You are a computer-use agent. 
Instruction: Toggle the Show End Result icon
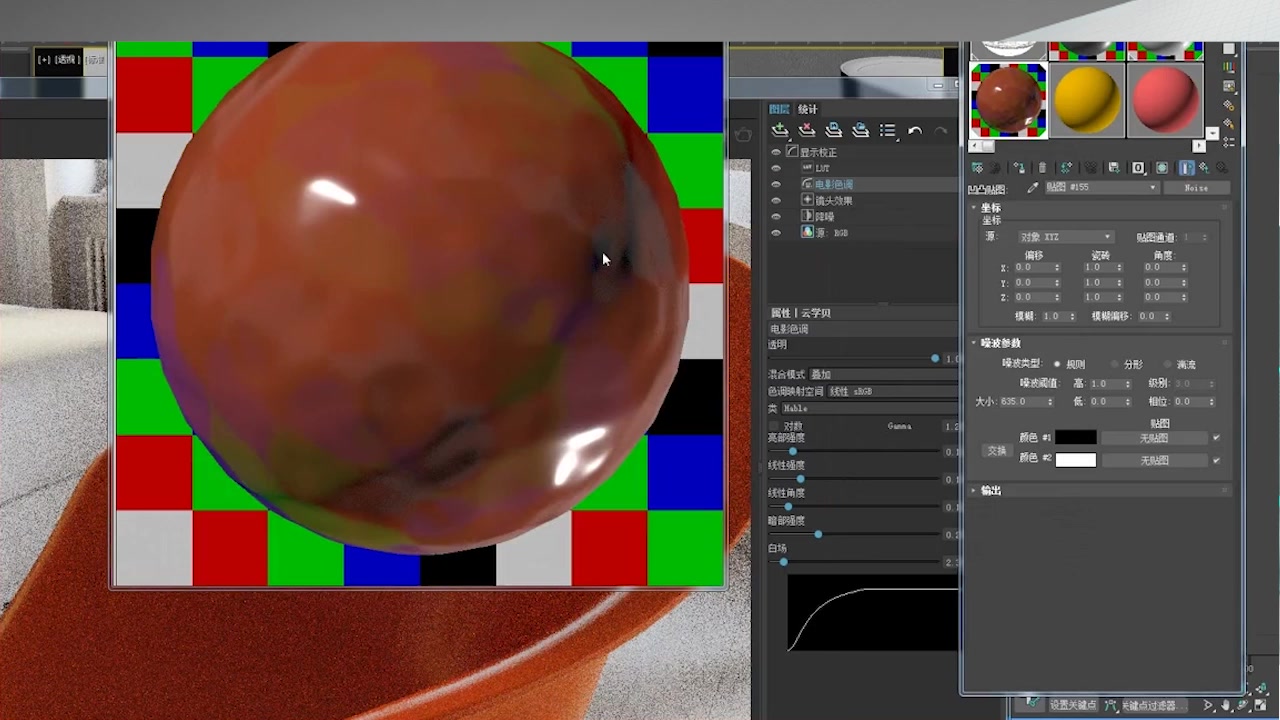(1186, 168)
